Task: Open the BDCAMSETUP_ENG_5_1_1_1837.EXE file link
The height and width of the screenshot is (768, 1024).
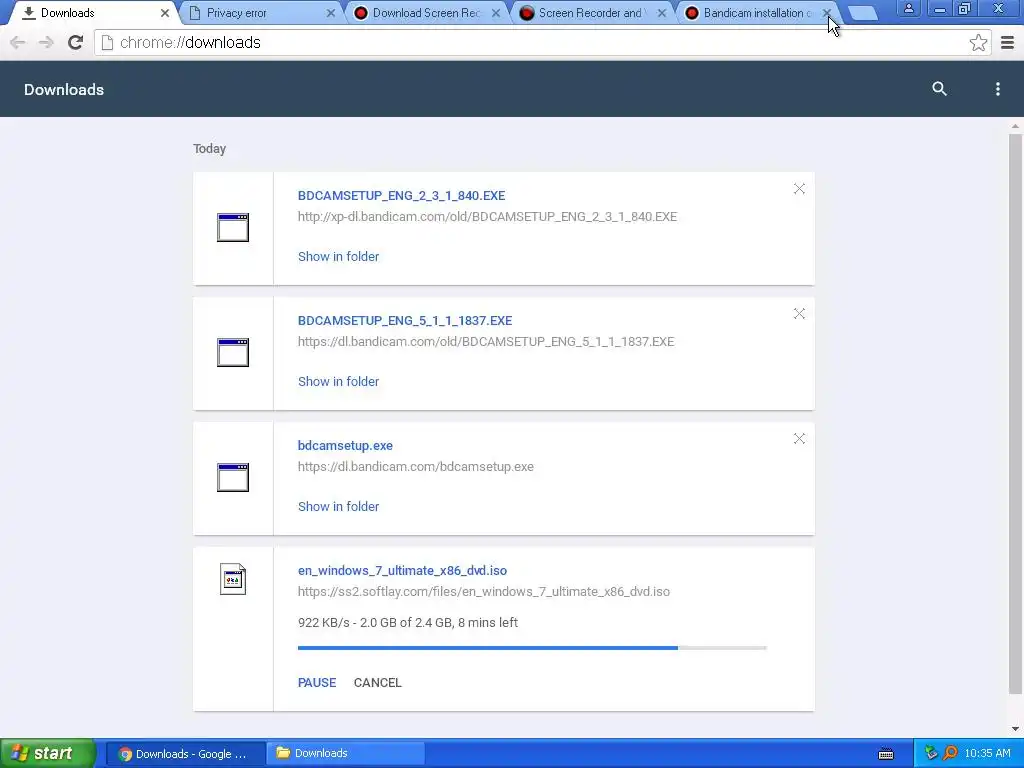Action: (405, 320)
